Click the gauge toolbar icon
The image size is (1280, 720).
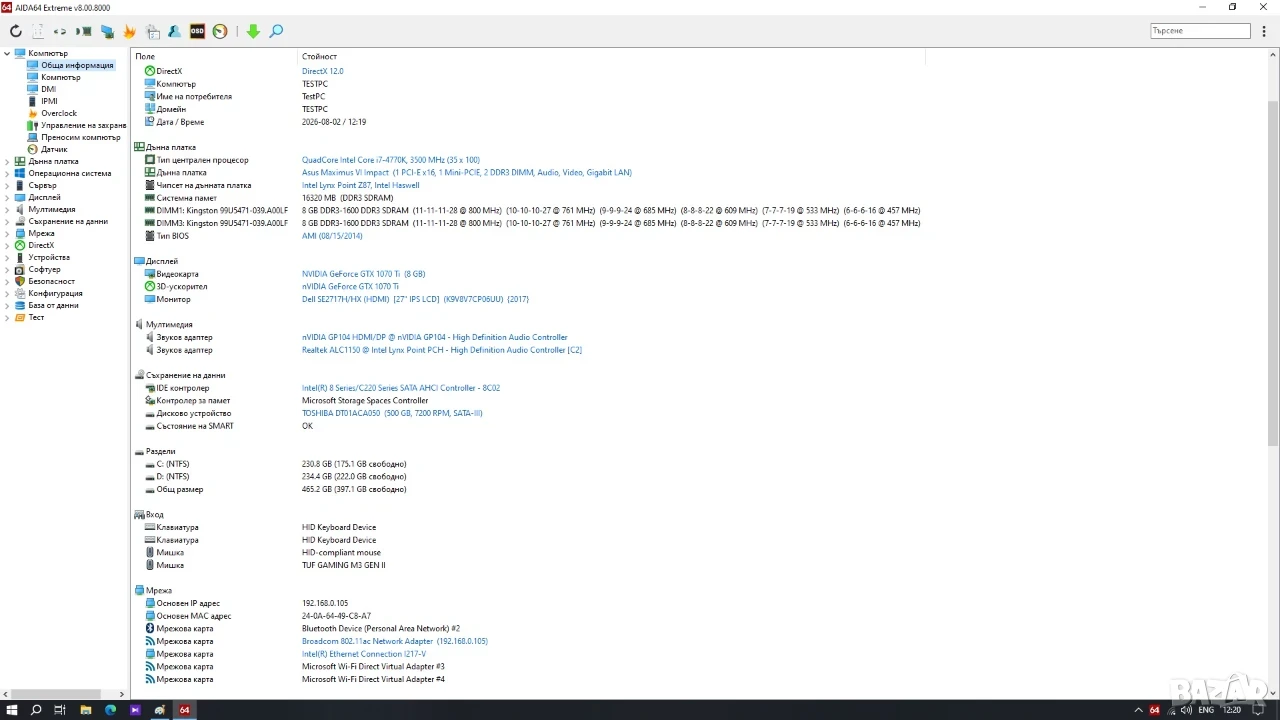click(x=220, y=32)
